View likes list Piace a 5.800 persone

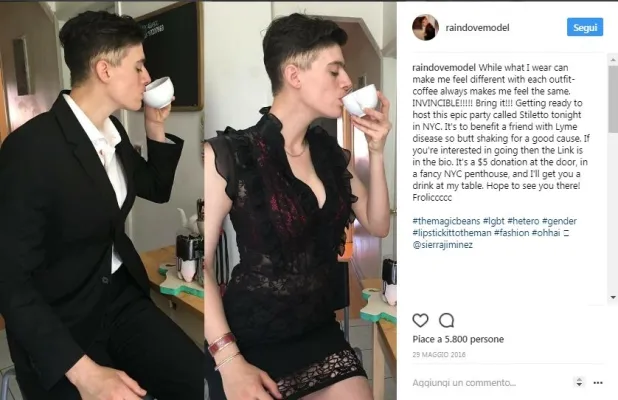[x=458, y=339]
